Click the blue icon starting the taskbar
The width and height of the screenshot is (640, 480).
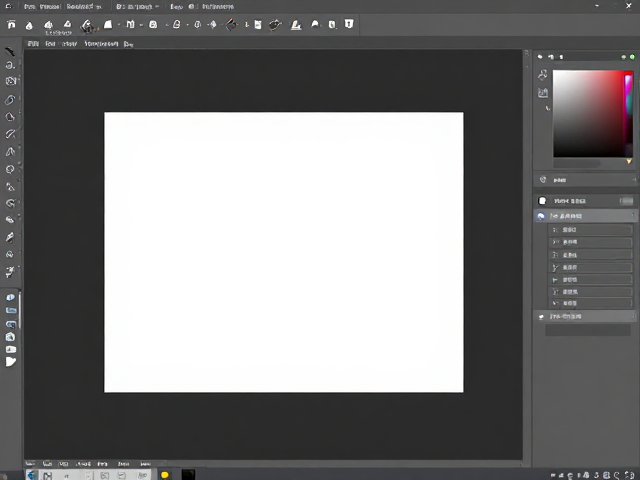31,475
